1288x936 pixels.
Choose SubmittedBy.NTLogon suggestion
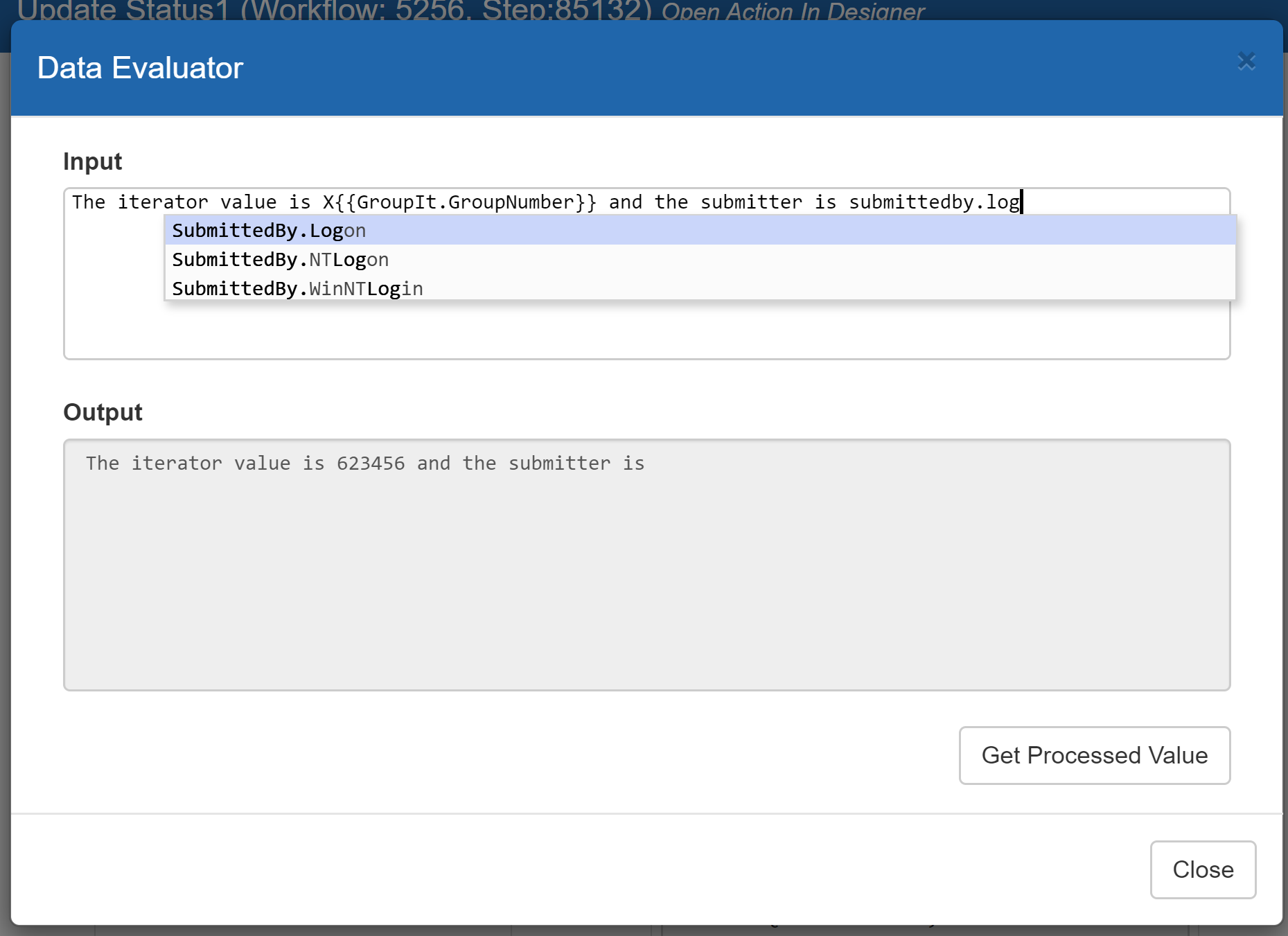pyautogui.click(x=700, y=259)
